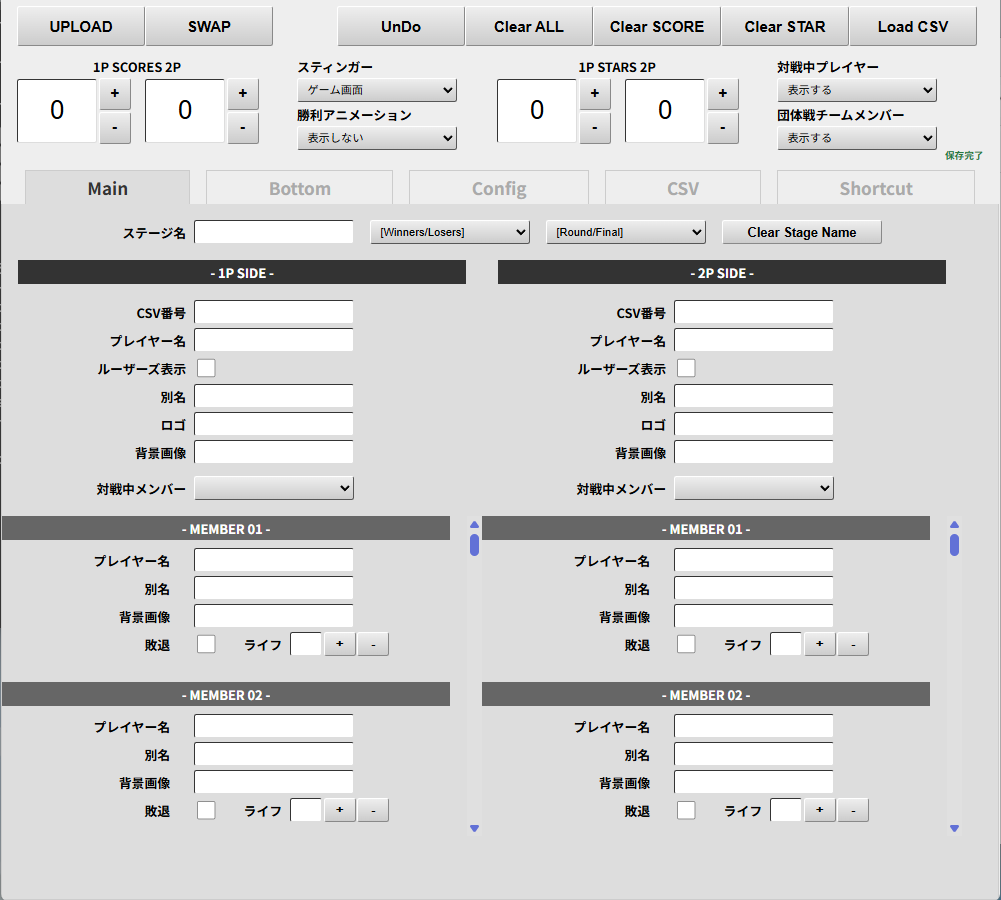Add life to 1P MEMBER 01

(340, 644)
